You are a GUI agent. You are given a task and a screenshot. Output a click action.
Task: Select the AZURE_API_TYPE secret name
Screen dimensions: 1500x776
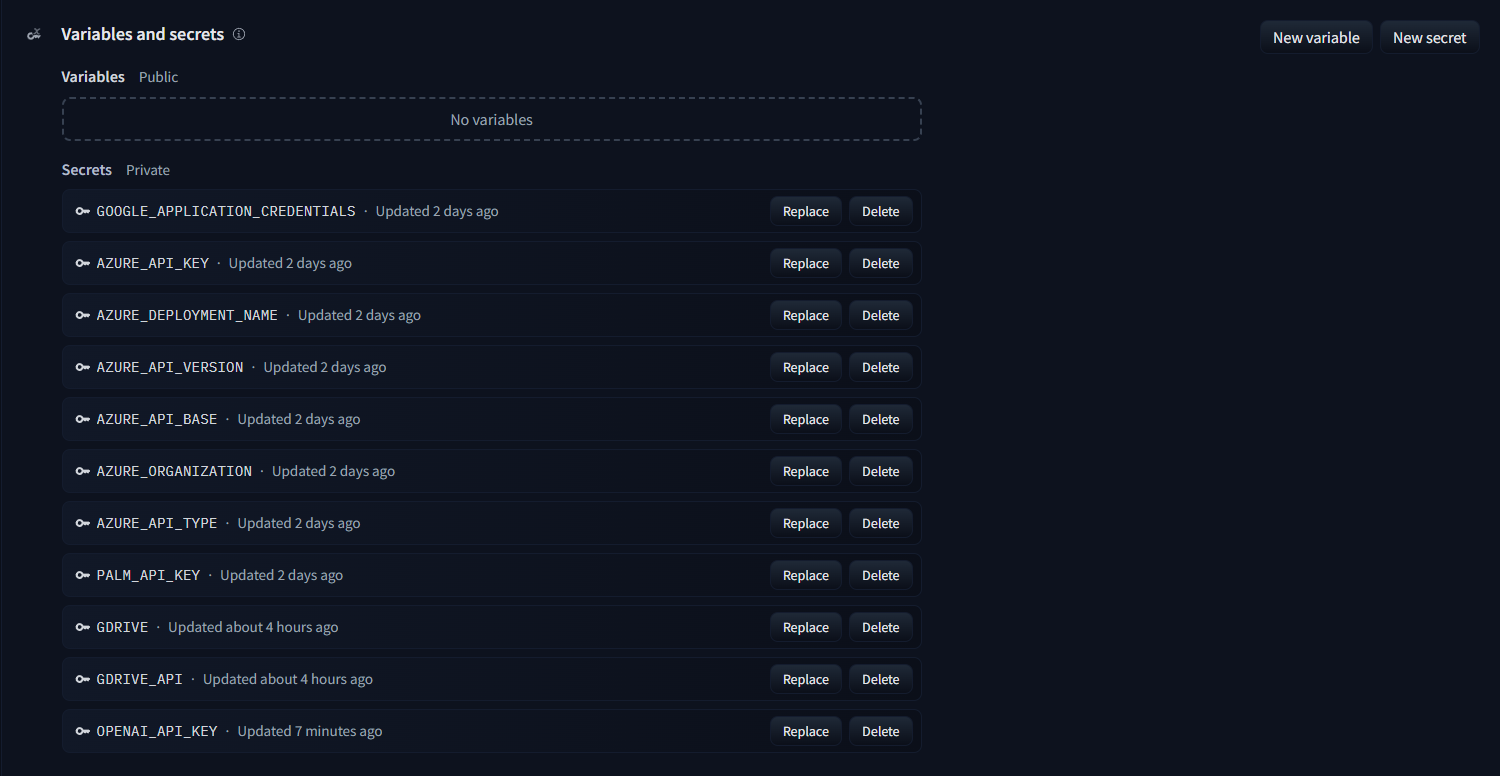(x=157, y=523)
